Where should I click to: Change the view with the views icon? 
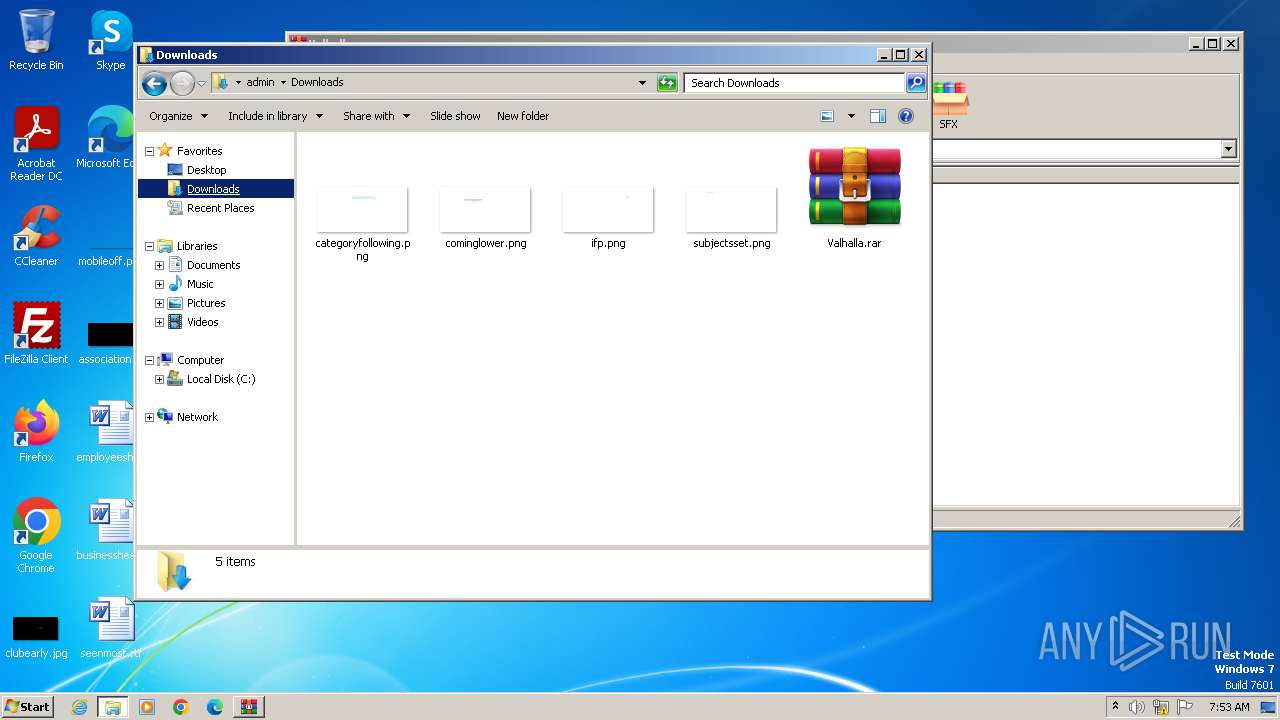coord(827,116)
